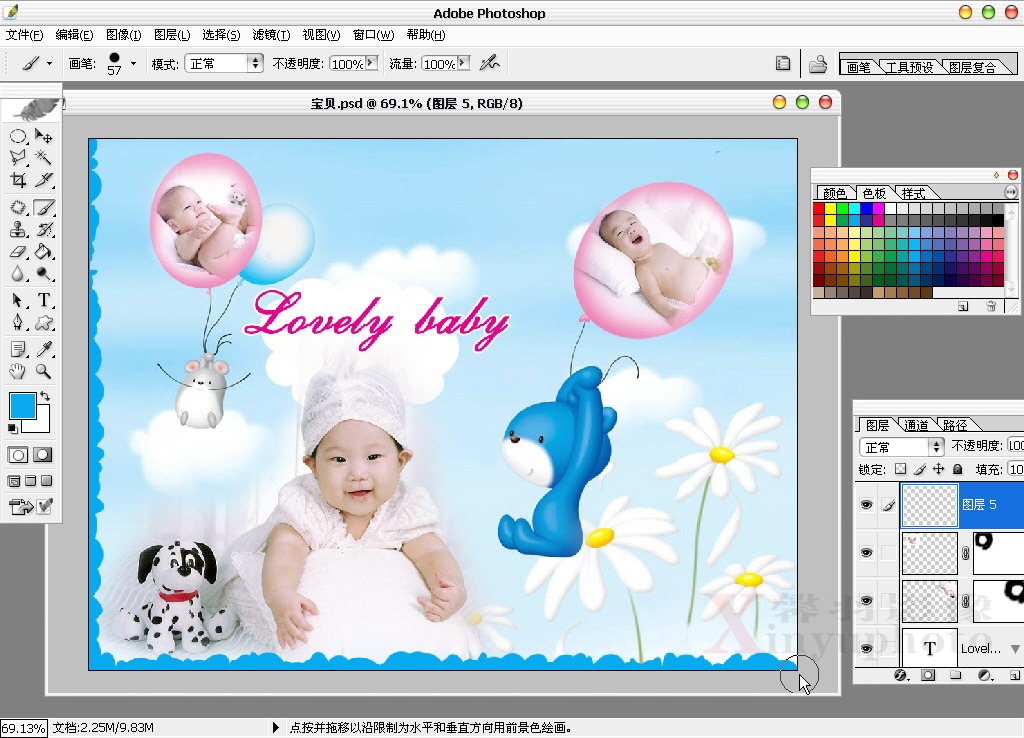Select the Magic Wand tool

pos(43,157)
